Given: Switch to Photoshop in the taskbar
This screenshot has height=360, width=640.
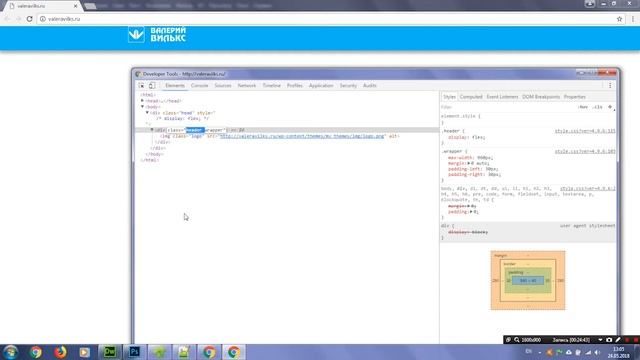Looking at the screenshot, I should (x=134, y=352).
